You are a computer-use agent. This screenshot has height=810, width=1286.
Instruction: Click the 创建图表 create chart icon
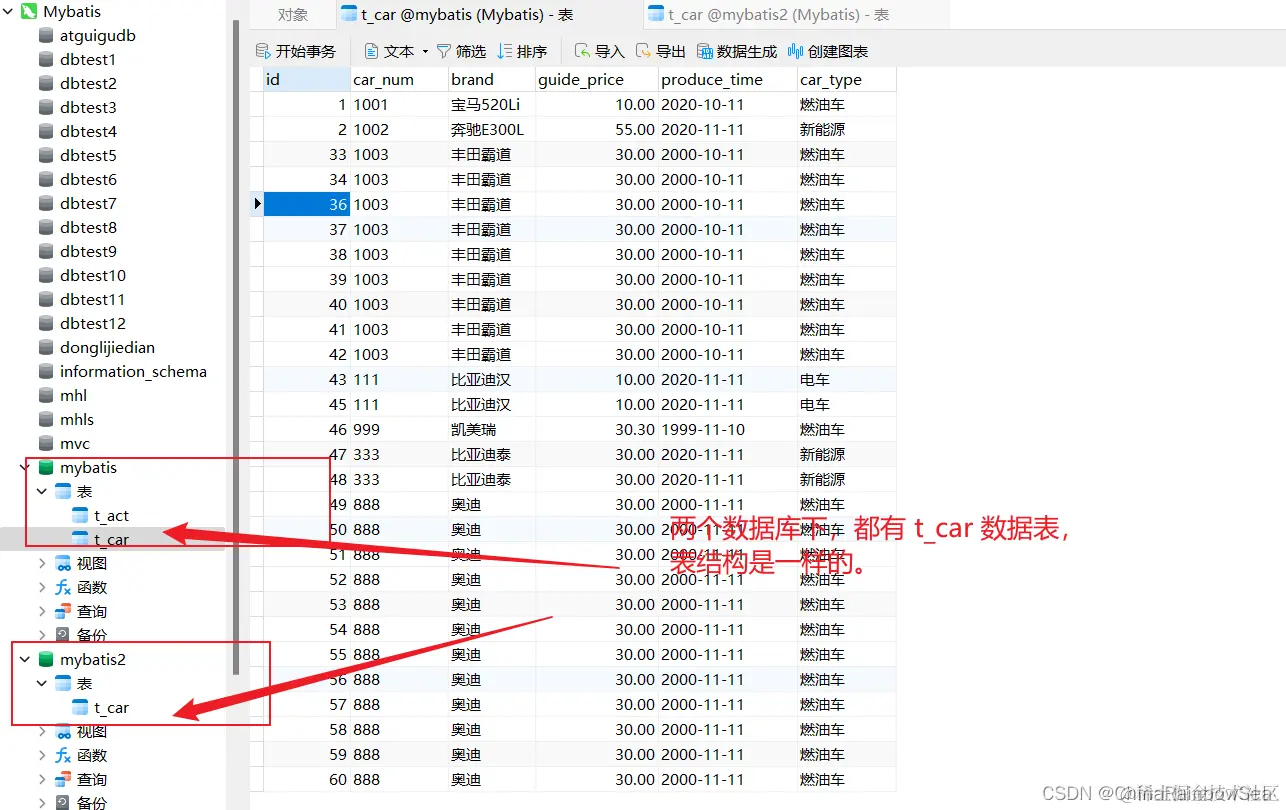829,50
